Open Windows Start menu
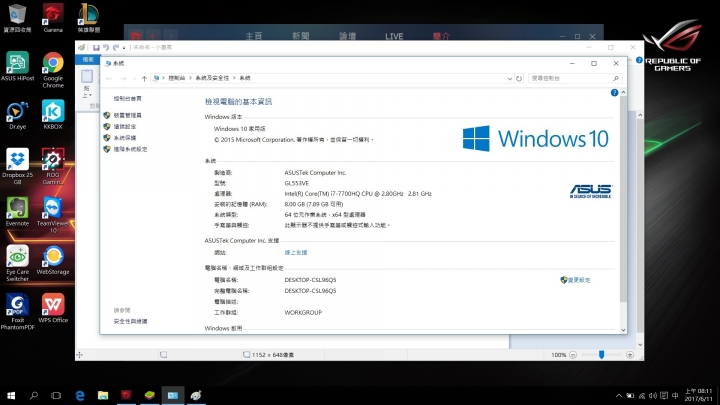The image size is (720, 405). [11, 395]
